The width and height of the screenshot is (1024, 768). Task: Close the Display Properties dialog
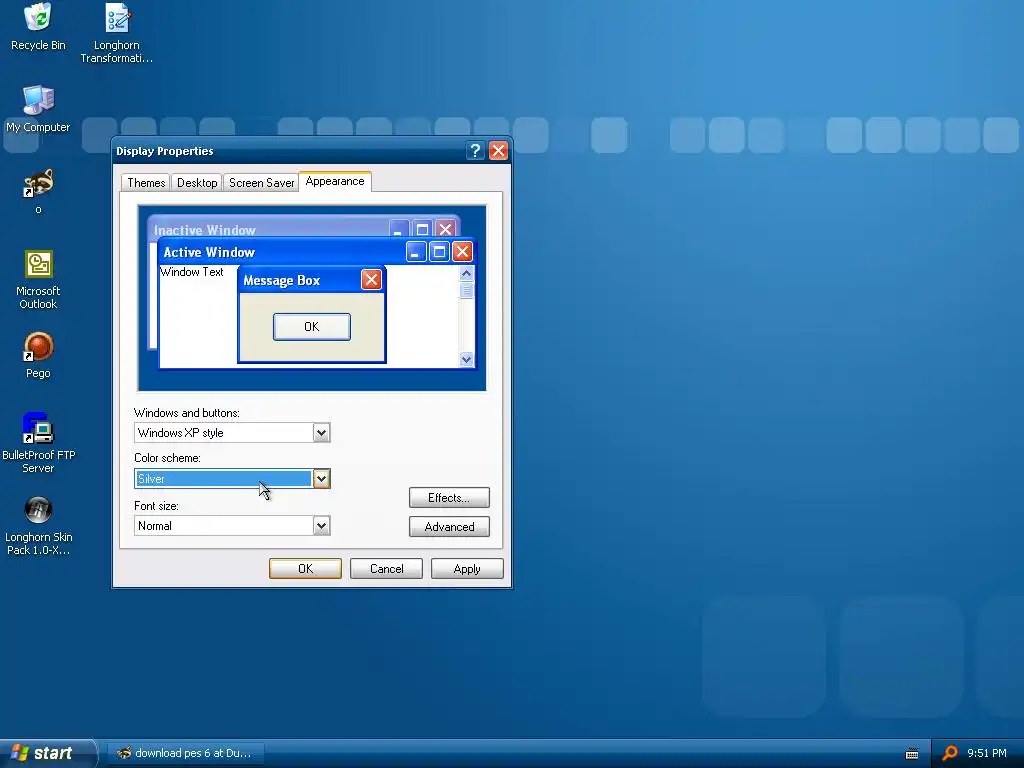click(498, 151)
